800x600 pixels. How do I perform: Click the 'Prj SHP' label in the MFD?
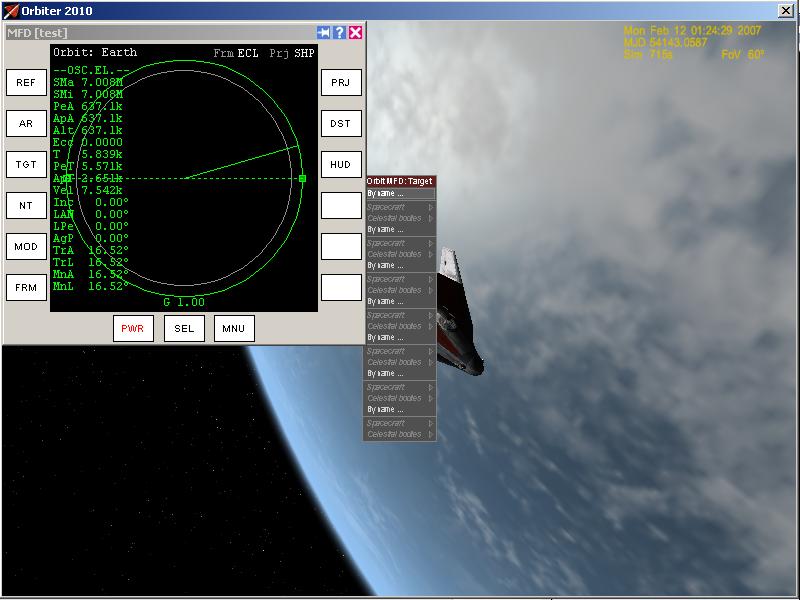click(x=292, y=53)
